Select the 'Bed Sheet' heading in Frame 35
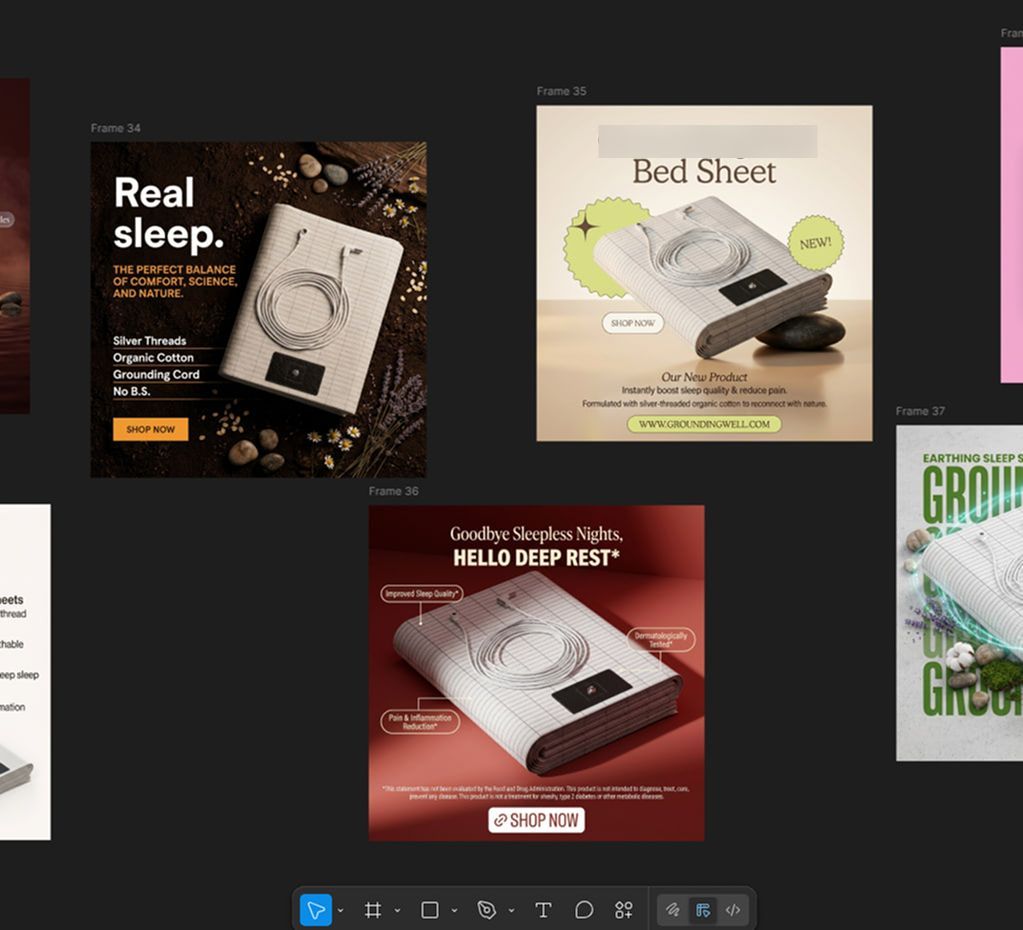The height and width of the screenshot is (930, 1023). (x=704, y=172)
